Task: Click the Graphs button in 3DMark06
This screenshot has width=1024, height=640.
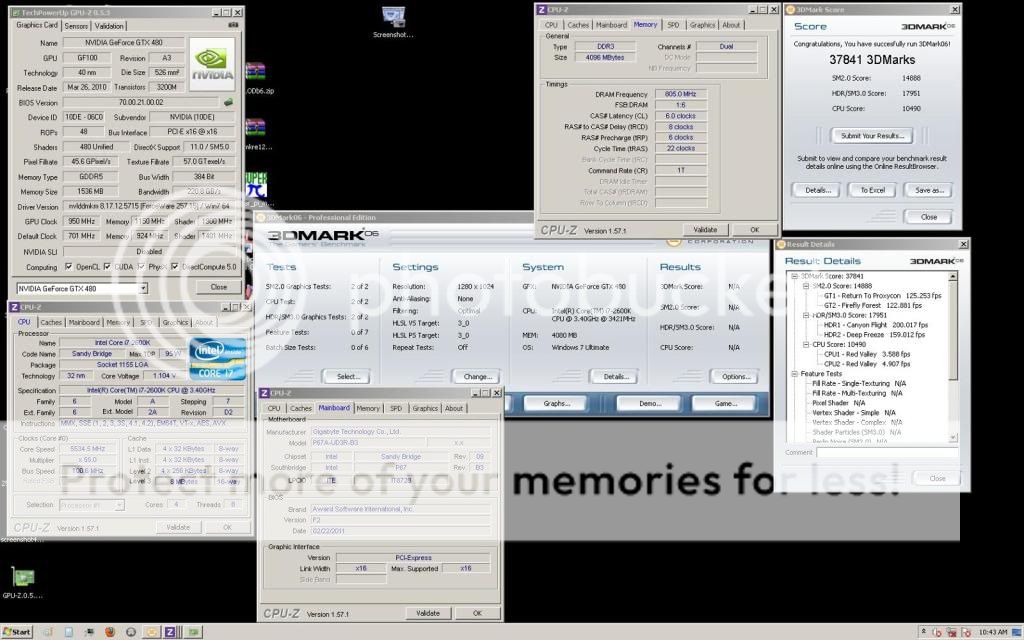Action: coord(556,404)
